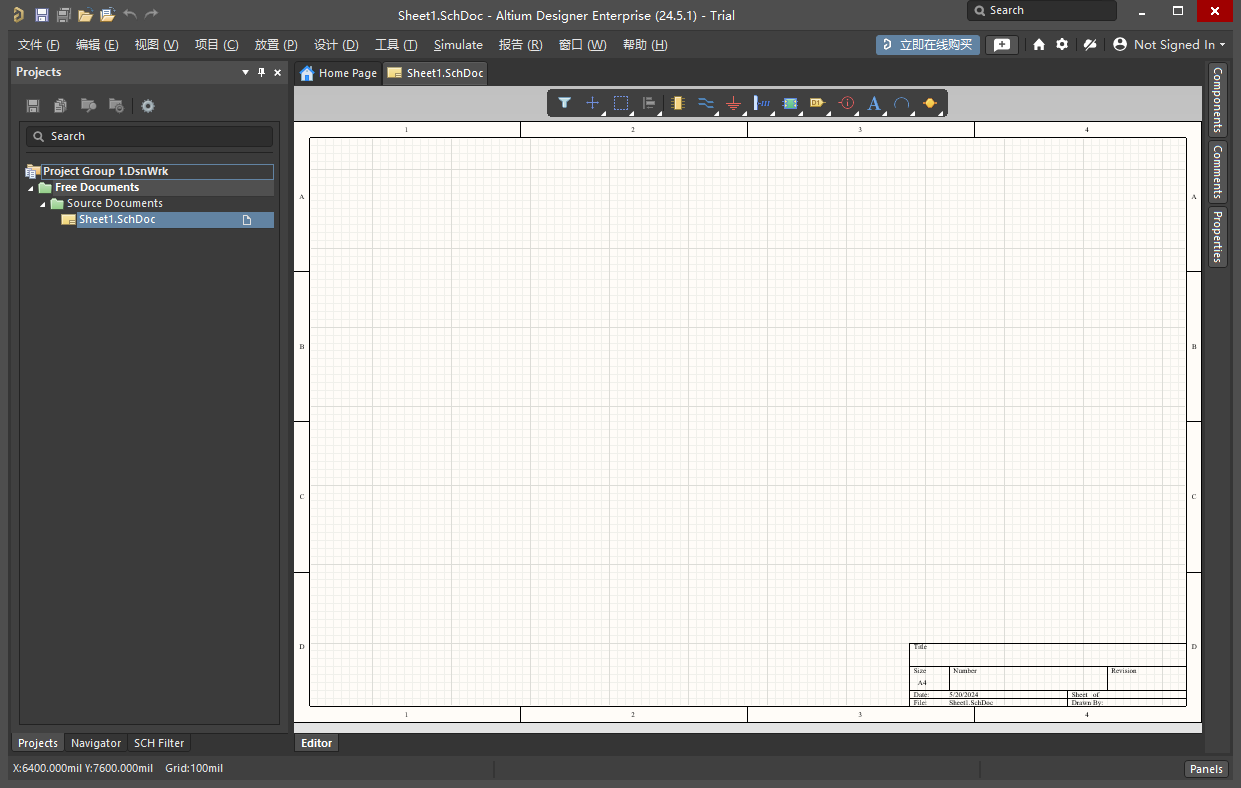This screenshot has height=788, width=1241.
Task: Open the 设计 (D) menu
Action: pos(336,45)
